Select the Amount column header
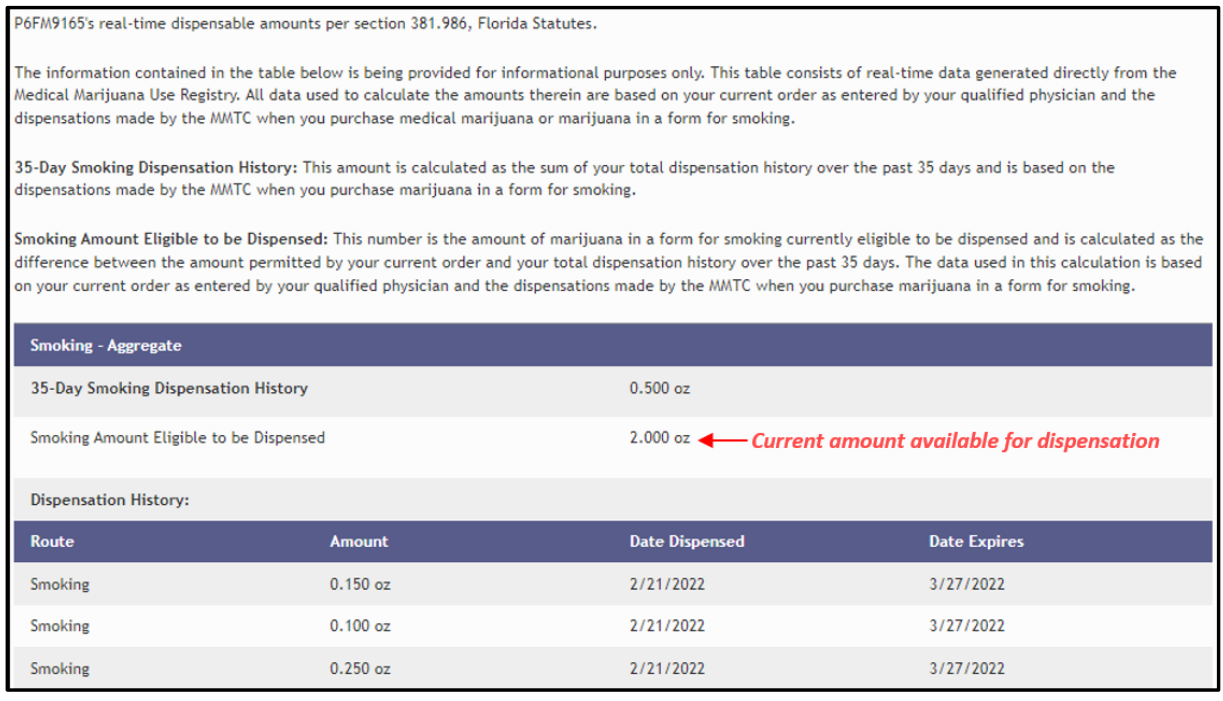Viewport: 1223px width, 701px height. 359,541
